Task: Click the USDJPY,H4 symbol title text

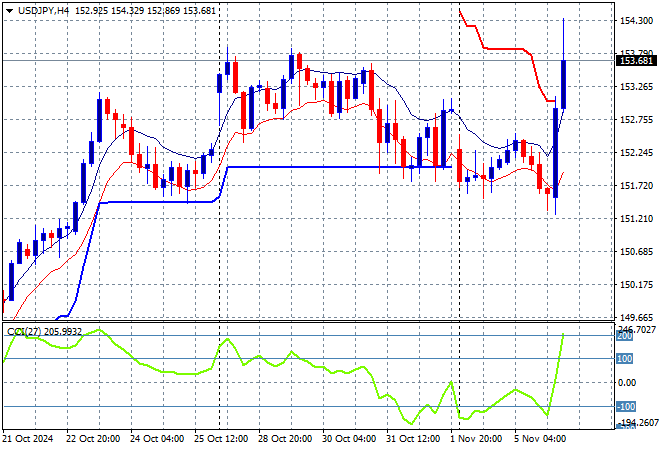Action: point(43,11)
